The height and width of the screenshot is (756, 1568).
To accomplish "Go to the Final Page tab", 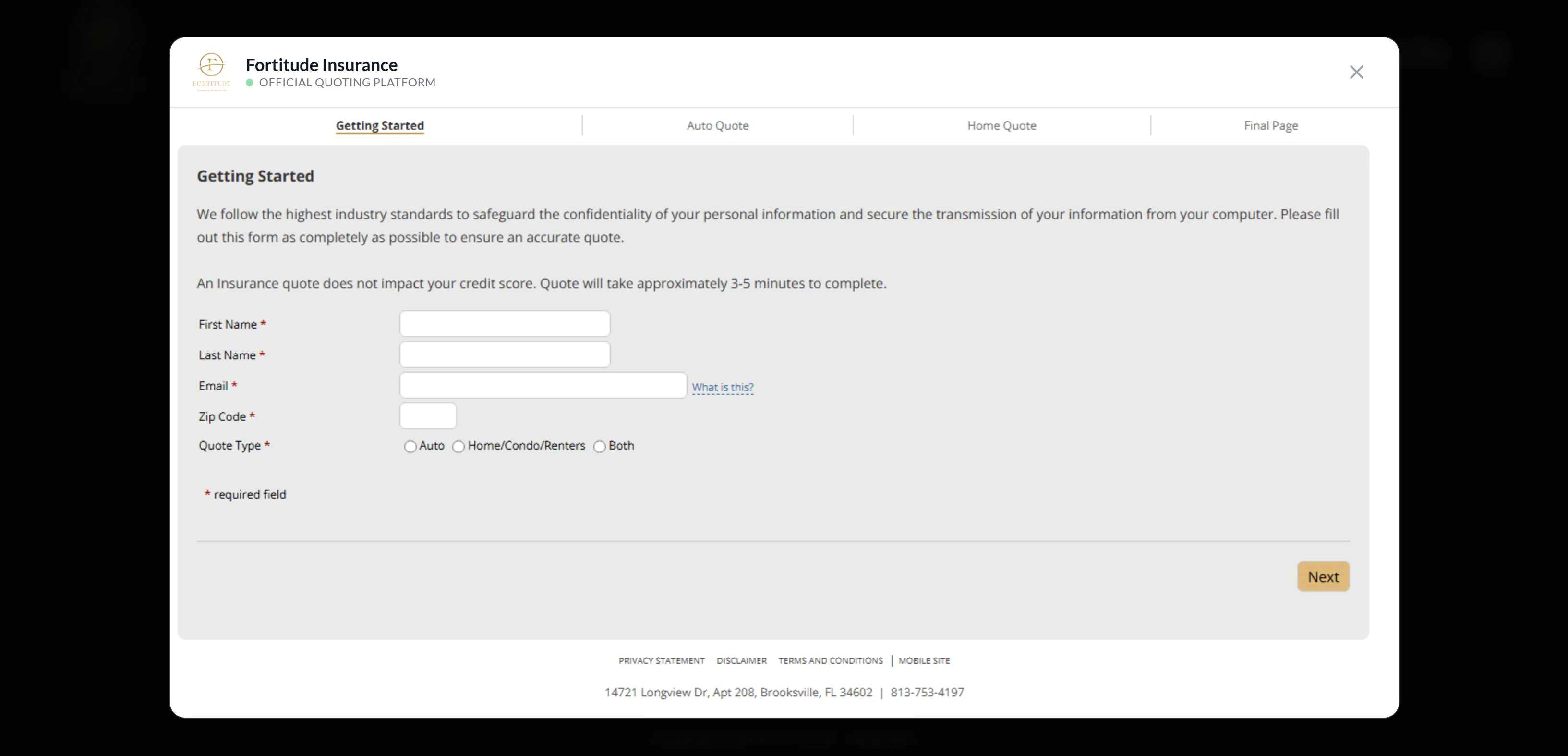I will pos(1270,125).
